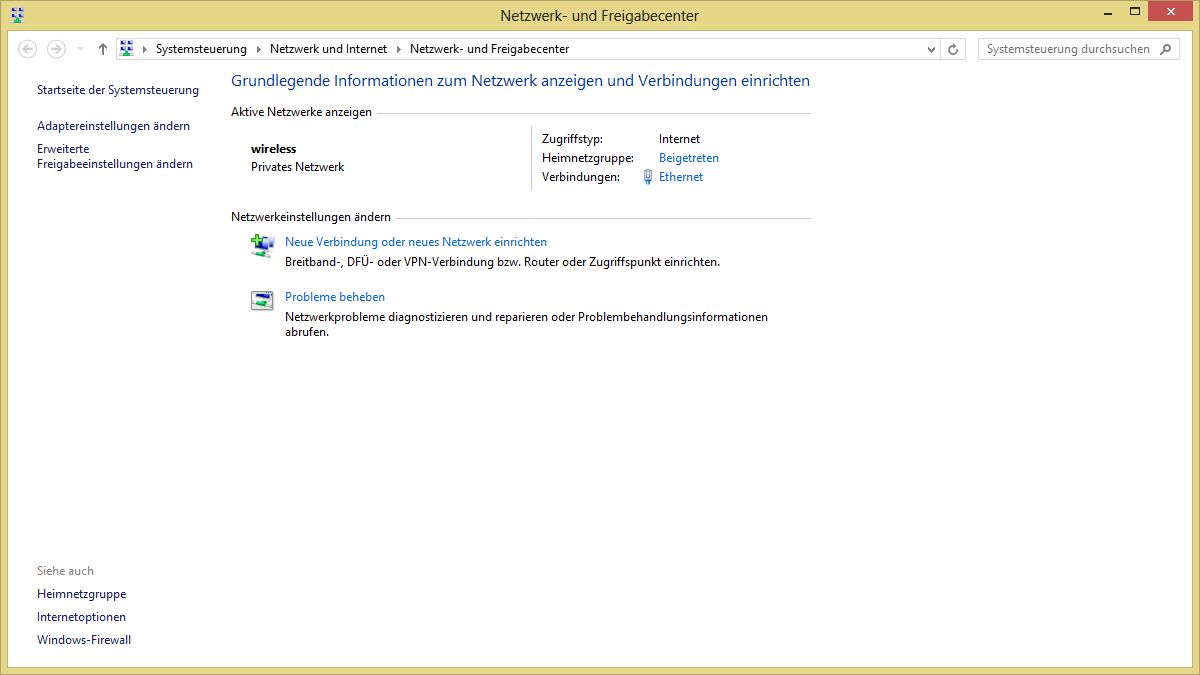
Task: Open the address bar history dropdown
Action: coord(931,49)
